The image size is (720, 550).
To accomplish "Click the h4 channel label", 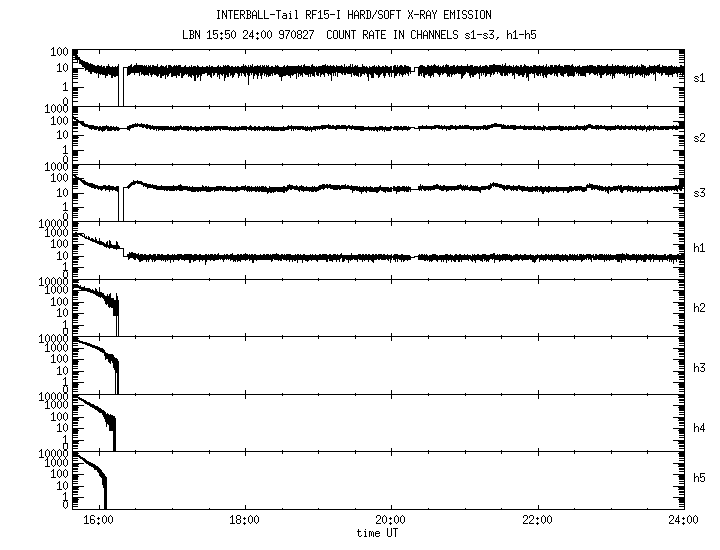I will (699, 424).
